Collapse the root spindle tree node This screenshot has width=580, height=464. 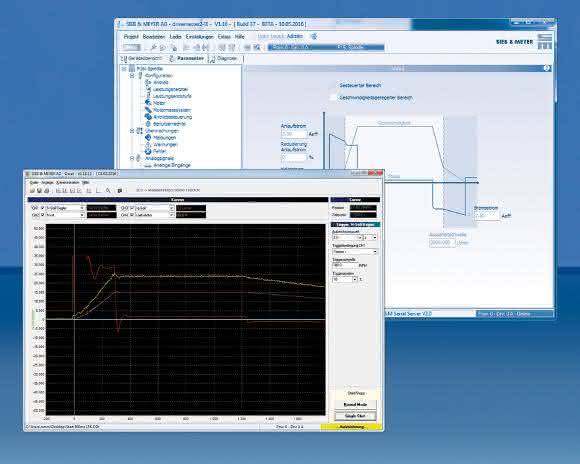point(124,69)
